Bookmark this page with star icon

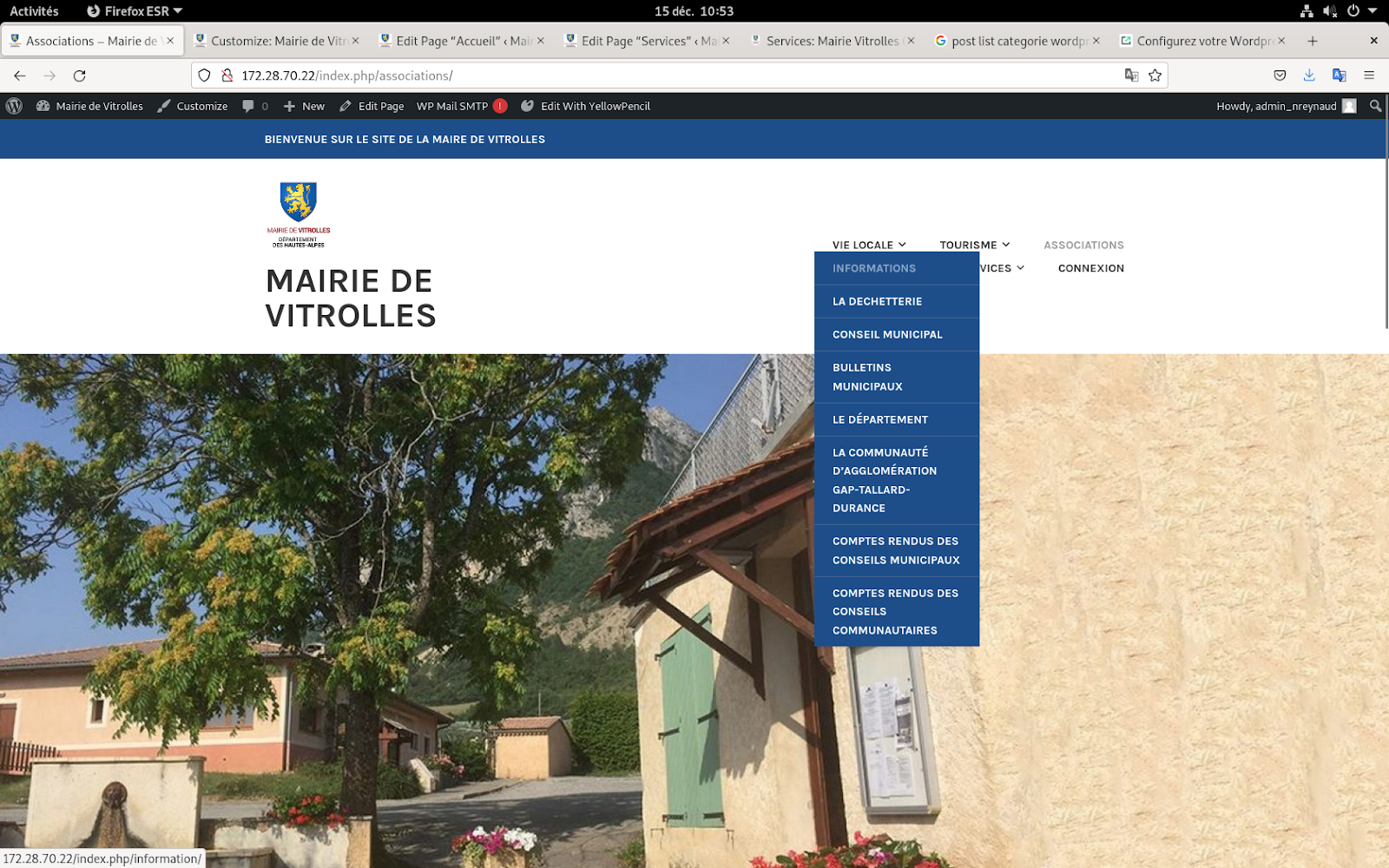1155,76
